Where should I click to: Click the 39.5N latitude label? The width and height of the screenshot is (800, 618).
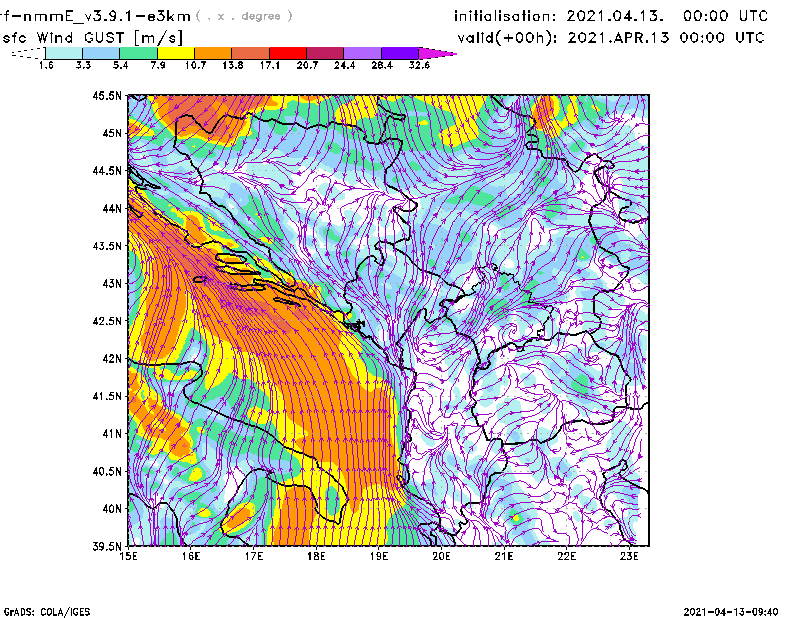[x=107, y=547]
